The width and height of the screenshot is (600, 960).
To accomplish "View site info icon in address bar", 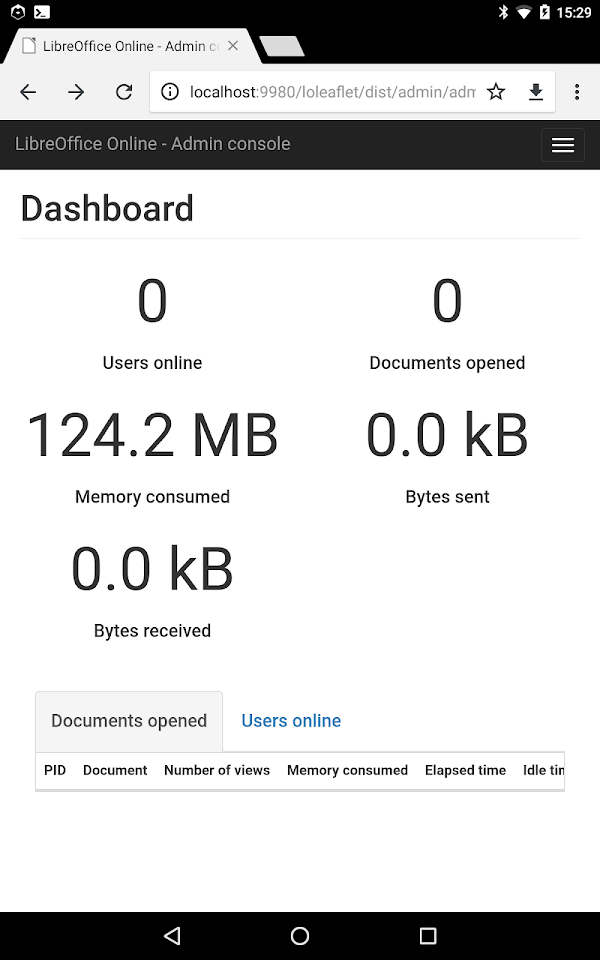I will pyautogui.click(x=170, y=92).
